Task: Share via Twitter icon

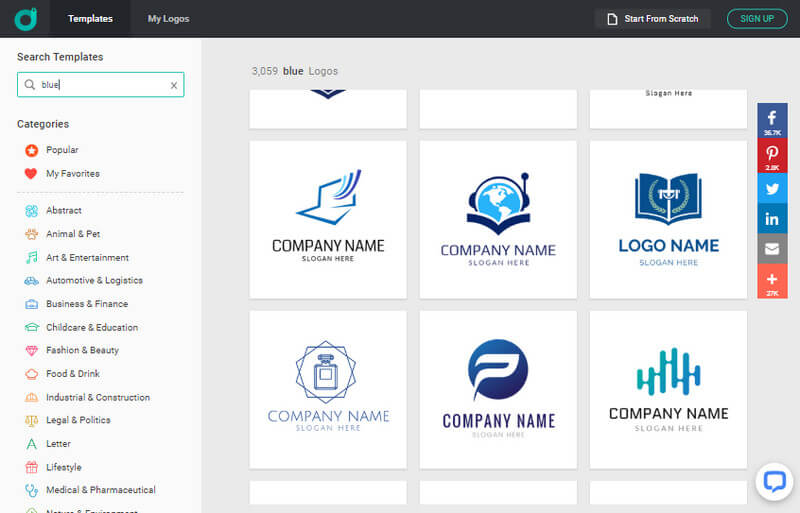Action: click(x=772, y=188)
